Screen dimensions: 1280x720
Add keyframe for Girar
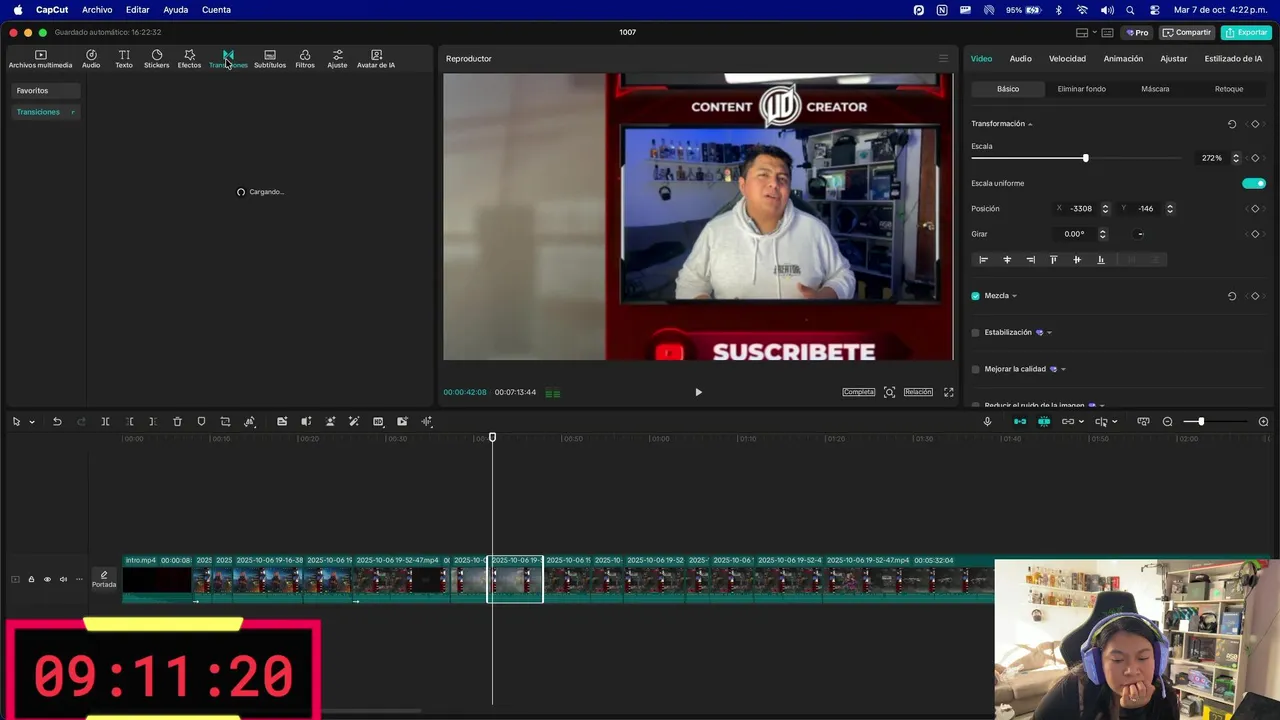click(1255, 234)
